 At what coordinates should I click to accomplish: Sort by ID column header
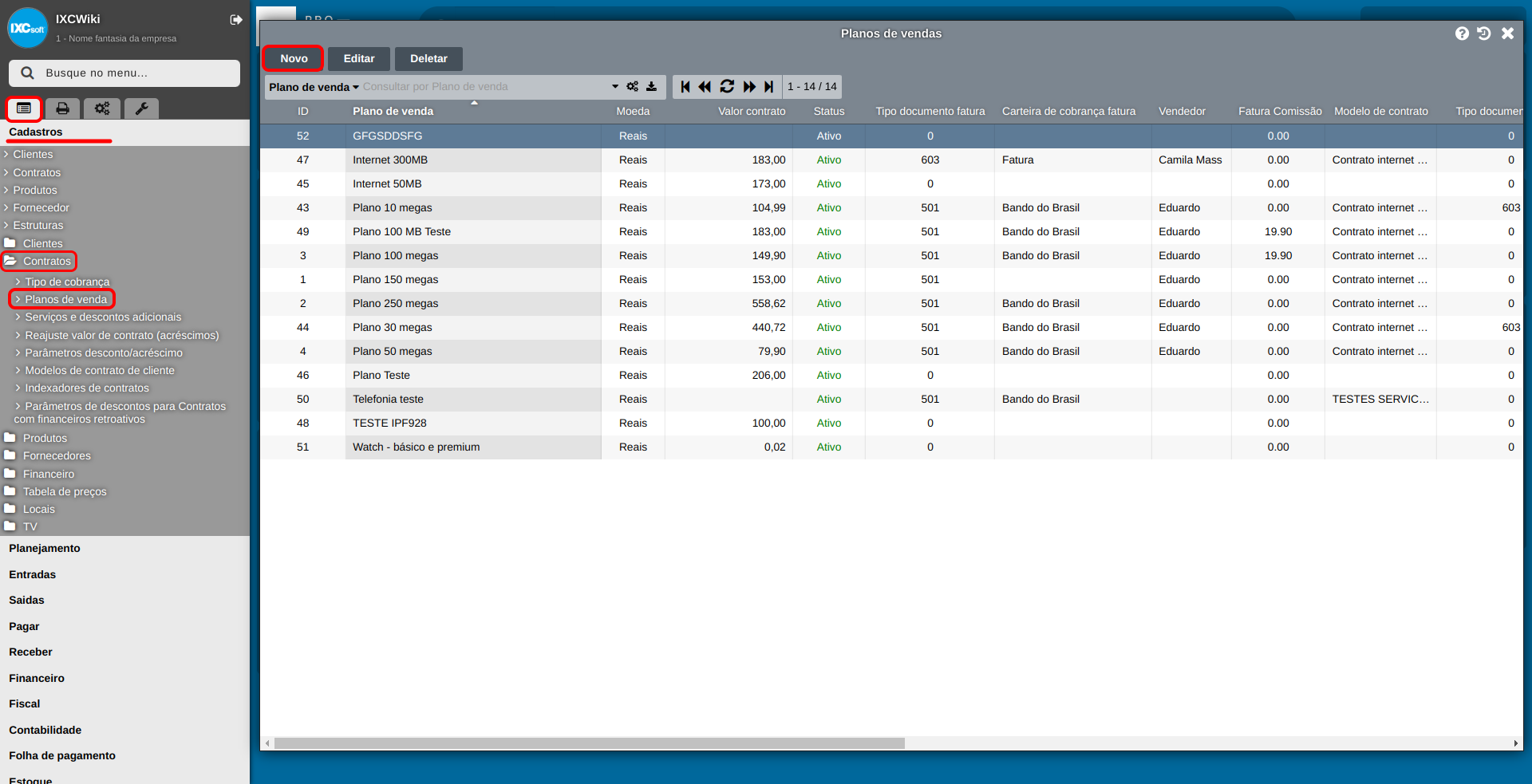coord(303,111)
